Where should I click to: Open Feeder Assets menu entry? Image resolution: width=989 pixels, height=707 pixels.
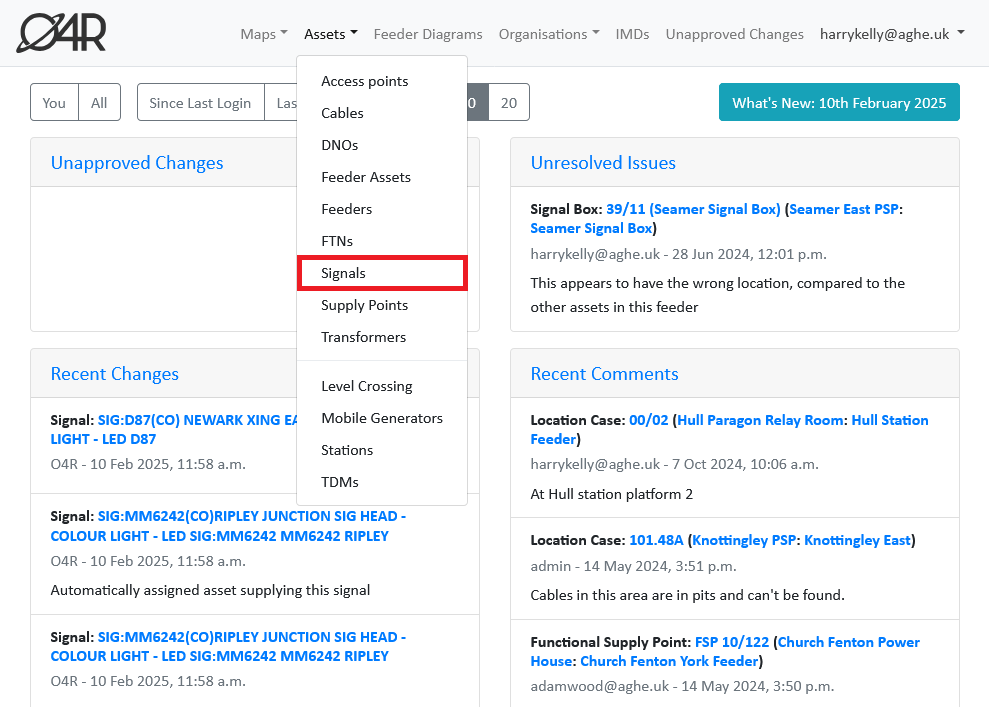click(382, 177)
